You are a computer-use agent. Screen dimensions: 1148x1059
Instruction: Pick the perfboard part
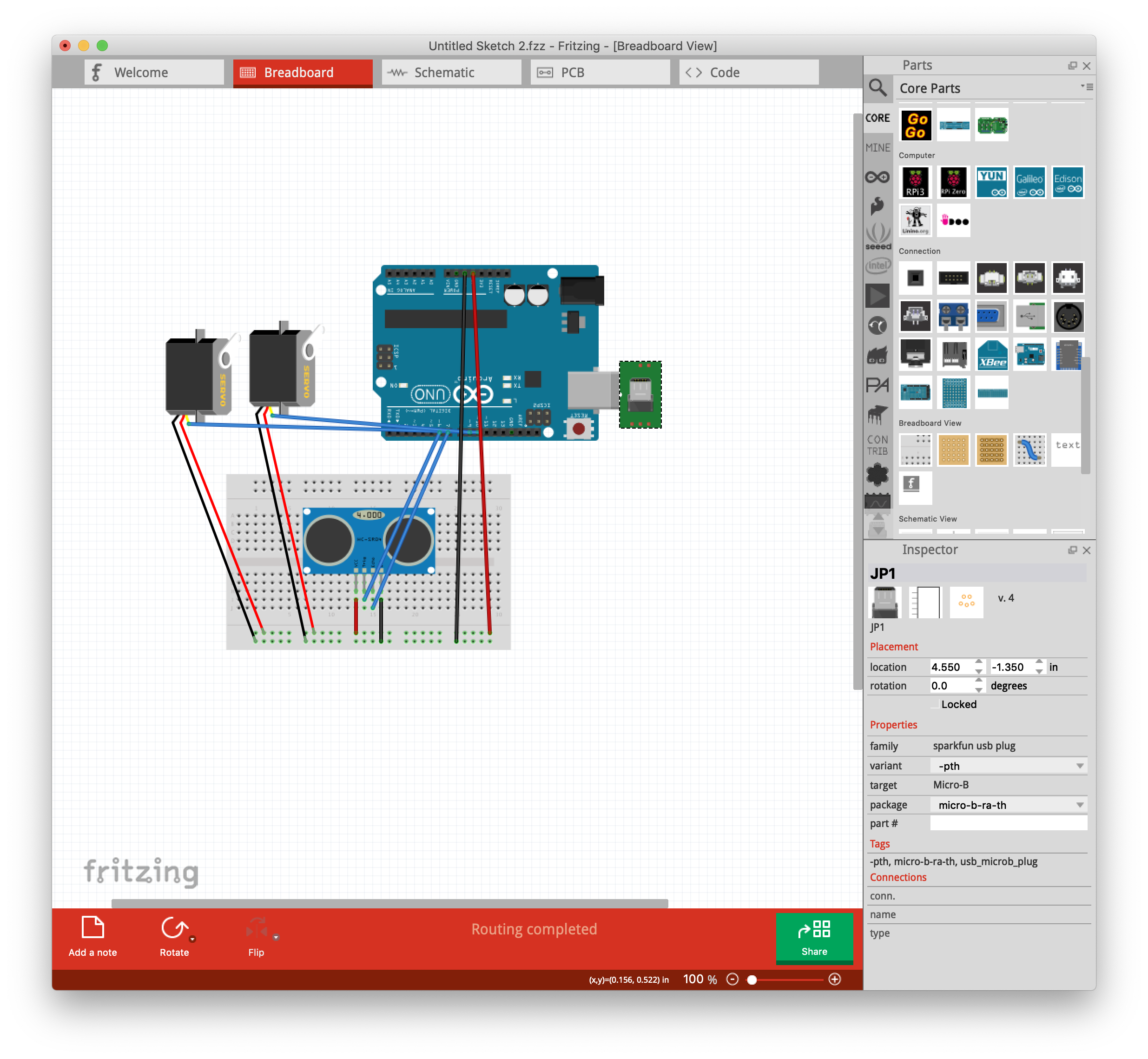click(953, 450)
